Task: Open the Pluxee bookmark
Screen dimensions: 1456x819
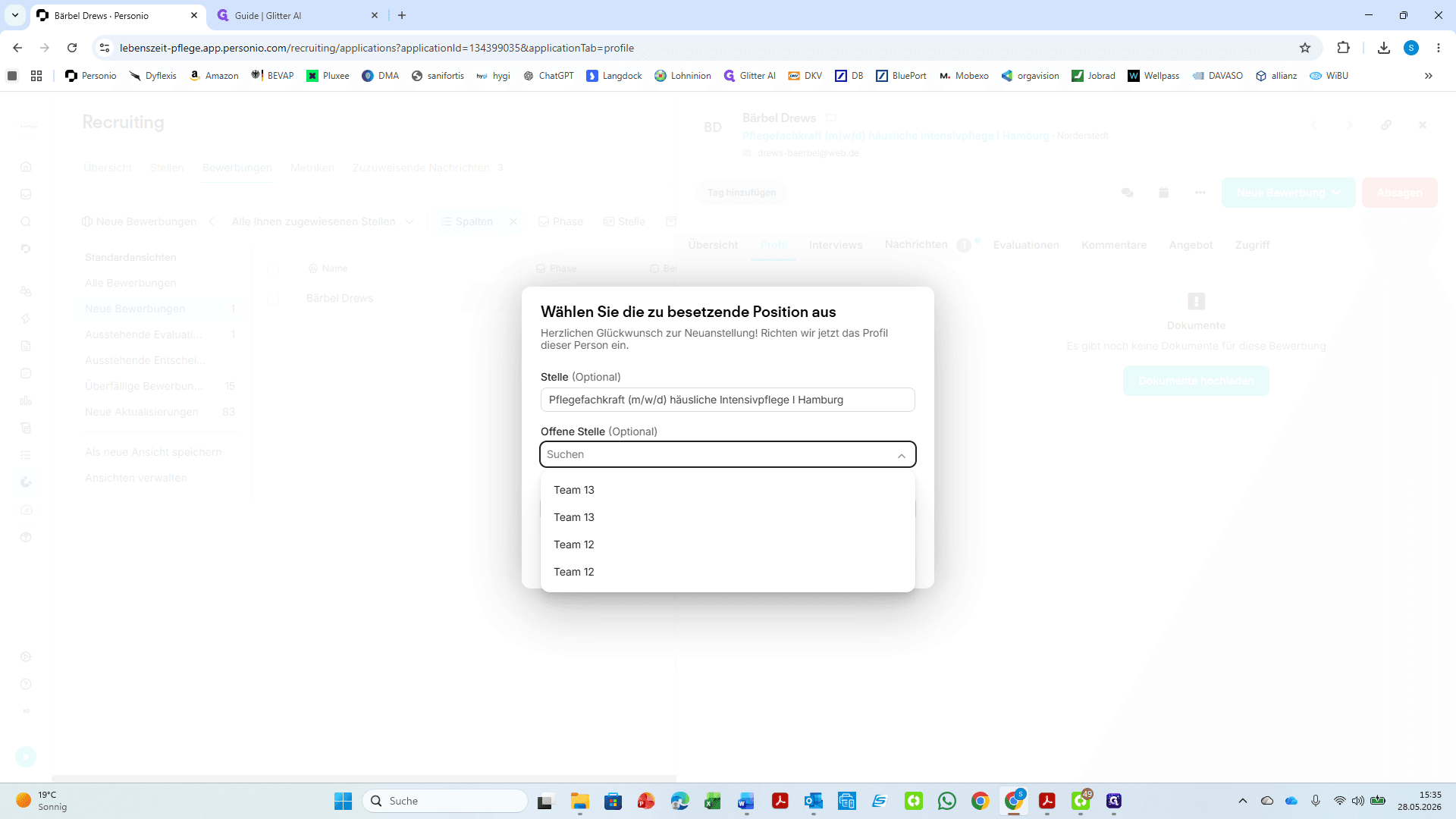Action: point(328,76)
